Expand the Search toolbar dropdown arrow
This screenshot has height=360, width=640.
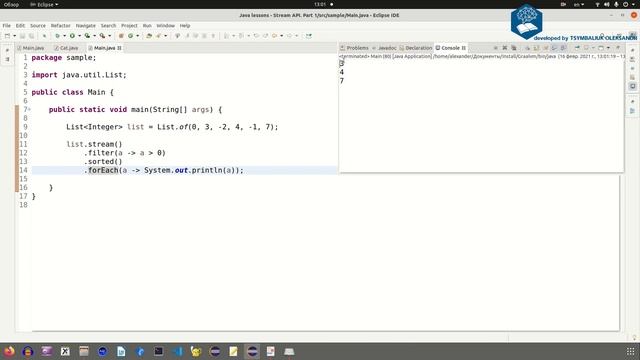pyautogui.click(x=165, y=36)
